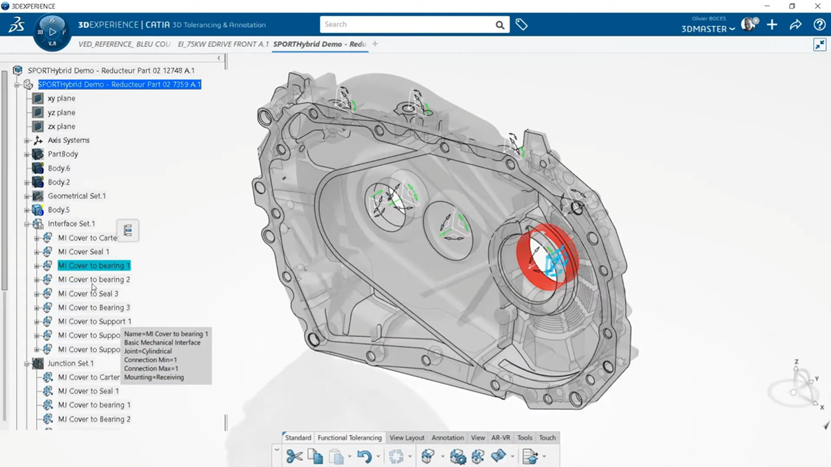
Task: Open the user profile avatar
Action: 749,24
